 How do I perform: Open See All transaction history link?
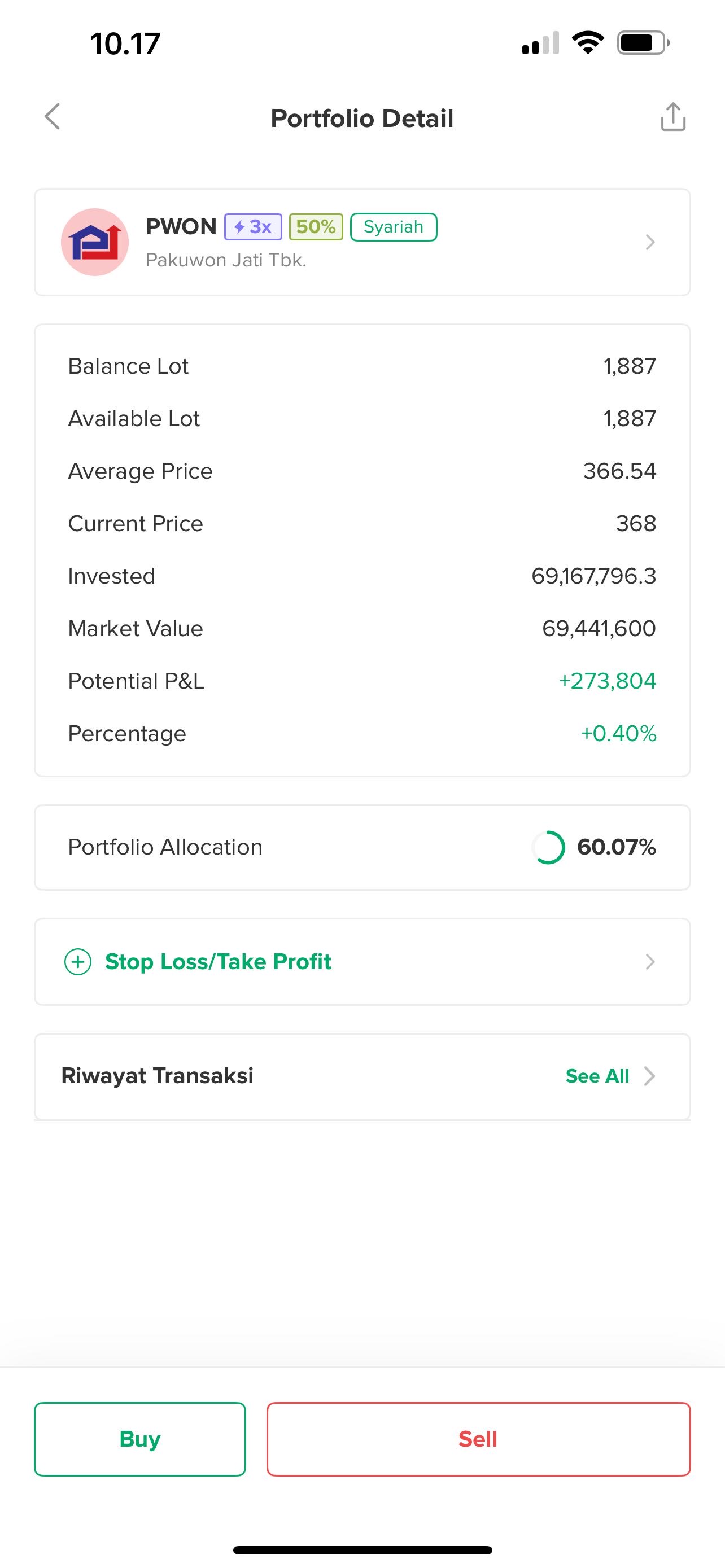click(x=597, y=1076)
